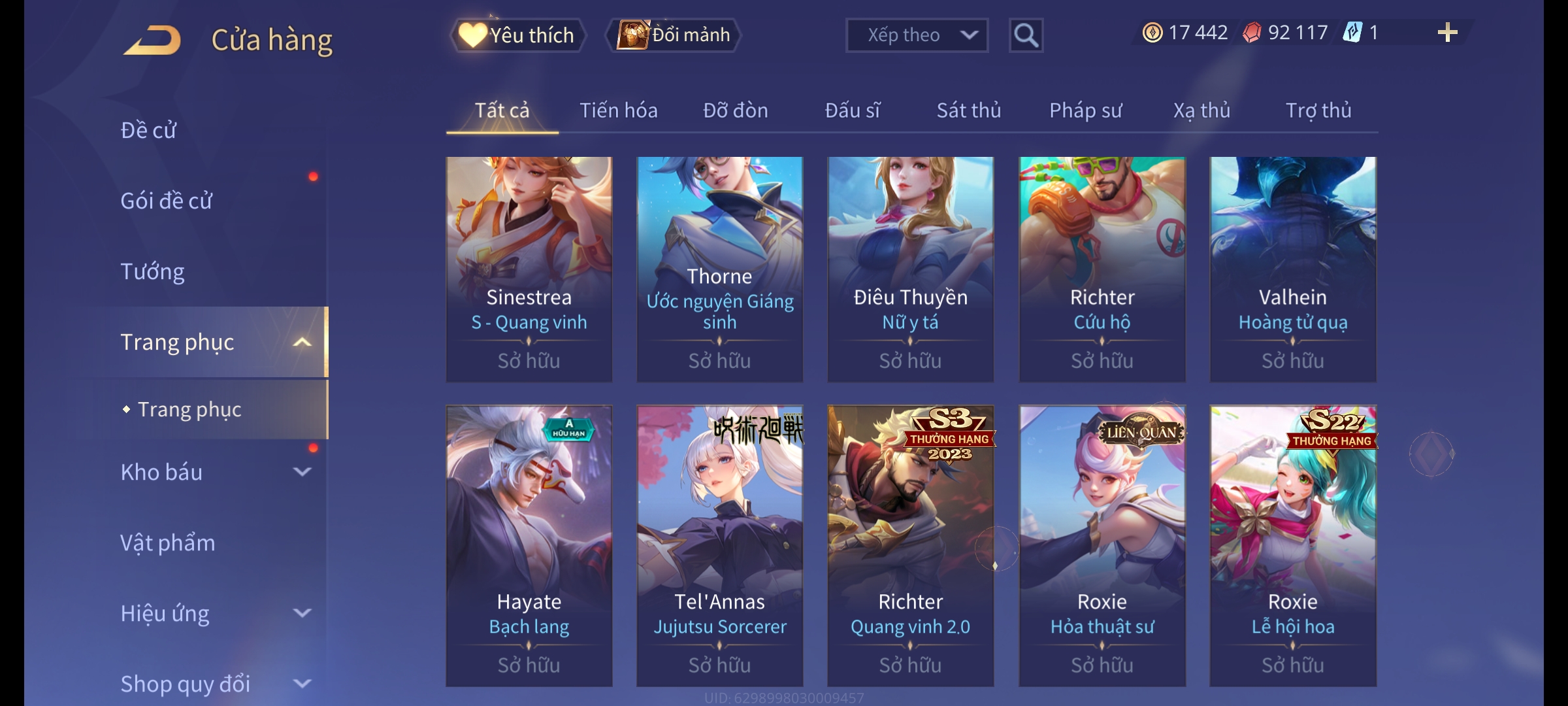Tap the red ruby currency icon
This screenshot has height=706, width=1568.
(x=1252, y=33)
